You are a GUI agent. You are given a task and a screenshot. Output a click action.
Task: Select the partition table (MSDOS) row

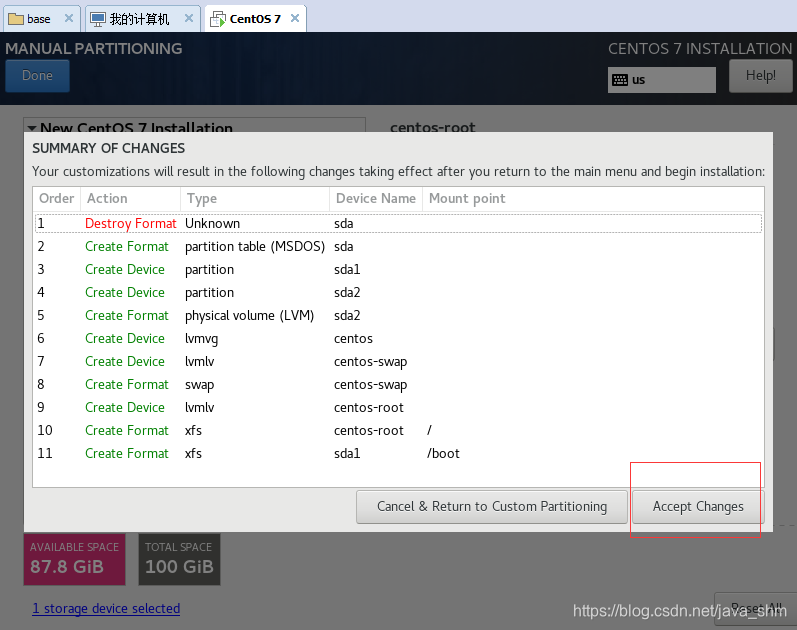click(x=398, y=247)
